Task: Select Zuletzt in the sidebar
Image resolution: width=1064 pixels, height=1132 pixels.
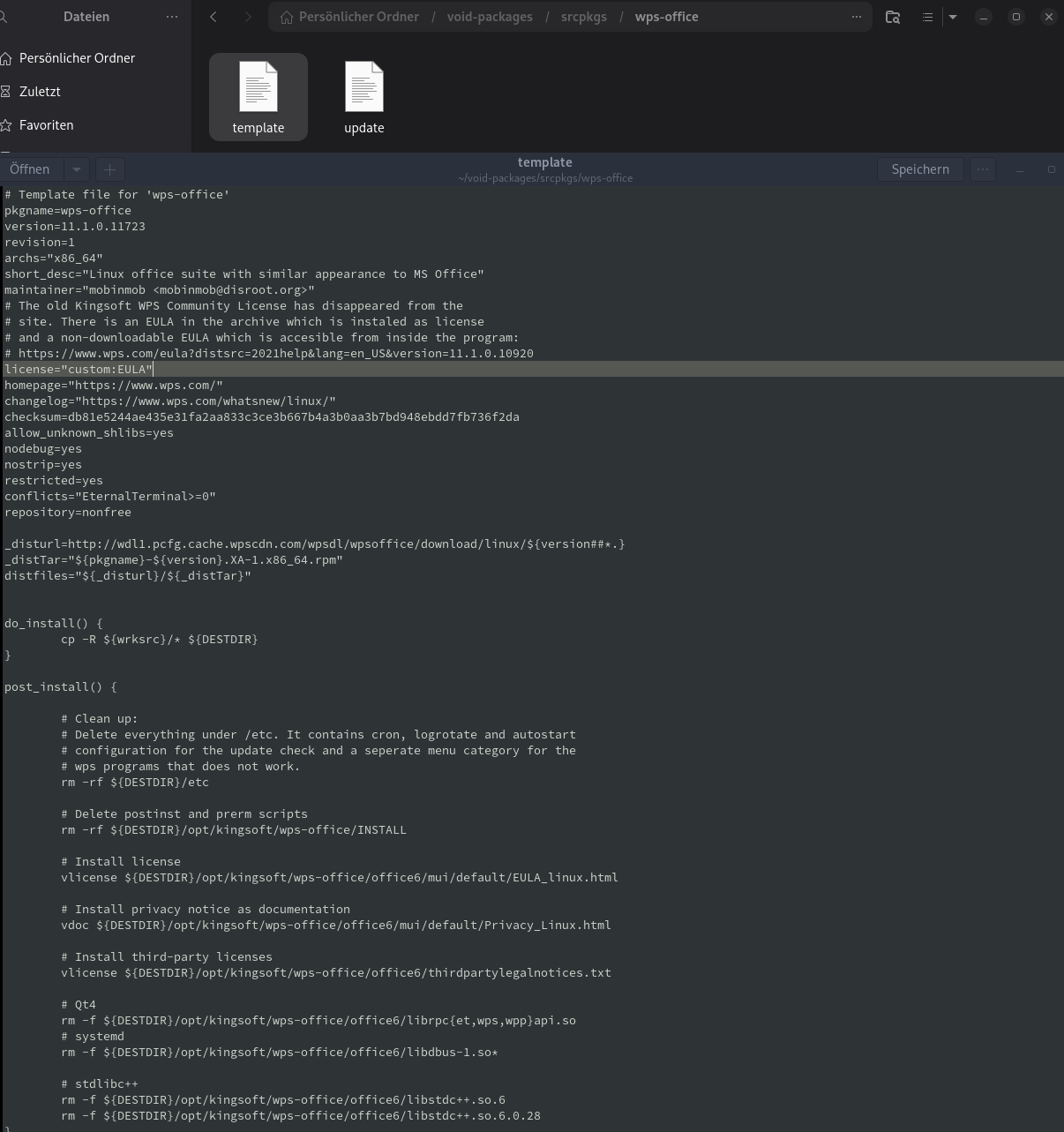Action: coord(40,92)
